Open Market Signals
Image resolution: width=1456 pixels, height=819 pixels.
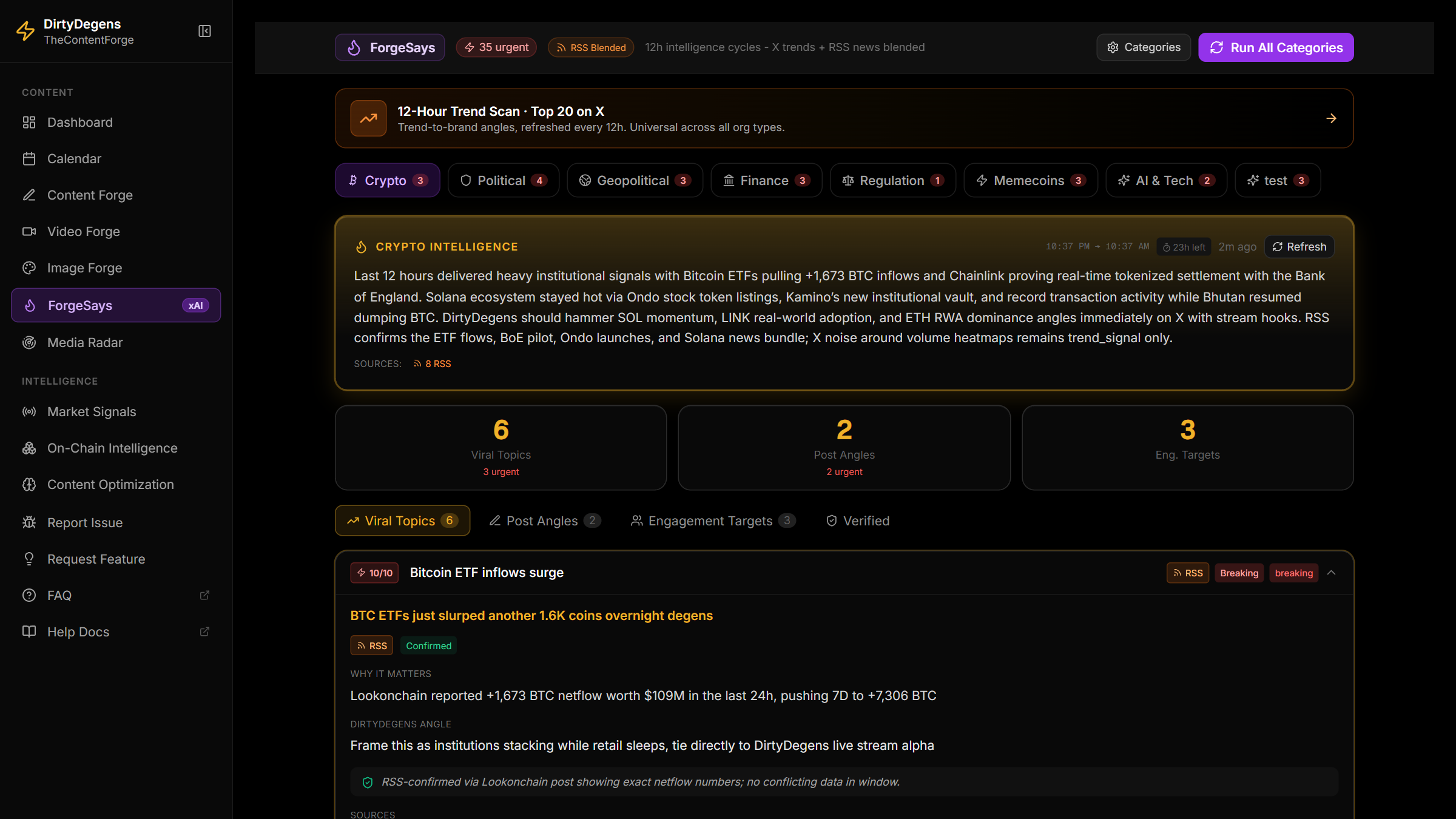click(116, 411)
